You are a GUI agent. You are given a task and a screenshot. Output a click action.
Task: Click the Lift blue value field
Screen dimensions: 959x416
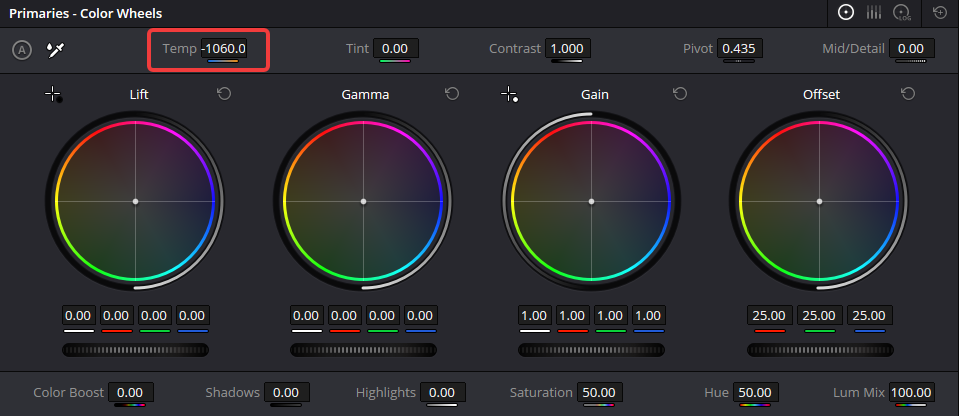(x=193, y=316)
